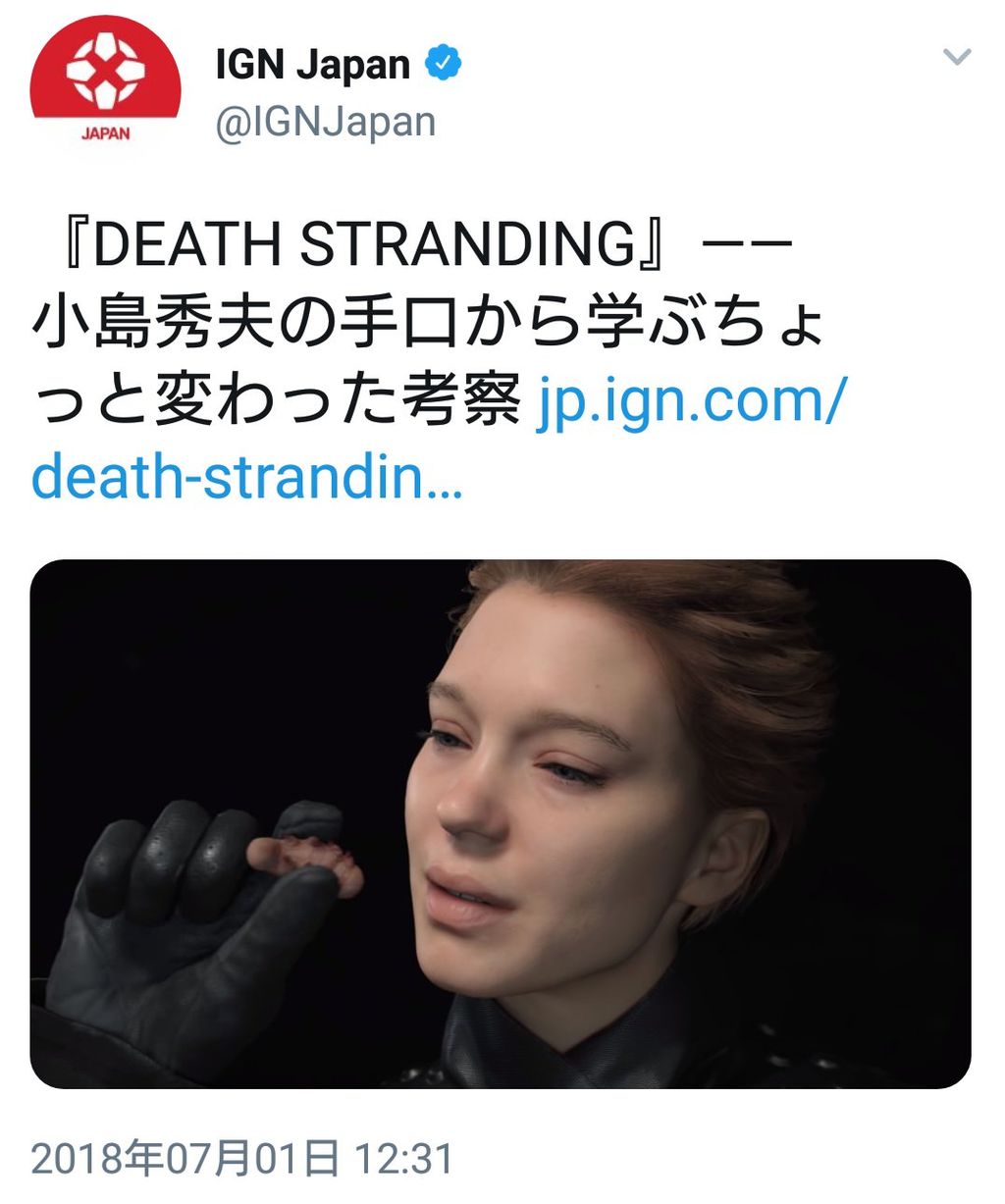Click the 12:31 time portion

point(404,1159)
